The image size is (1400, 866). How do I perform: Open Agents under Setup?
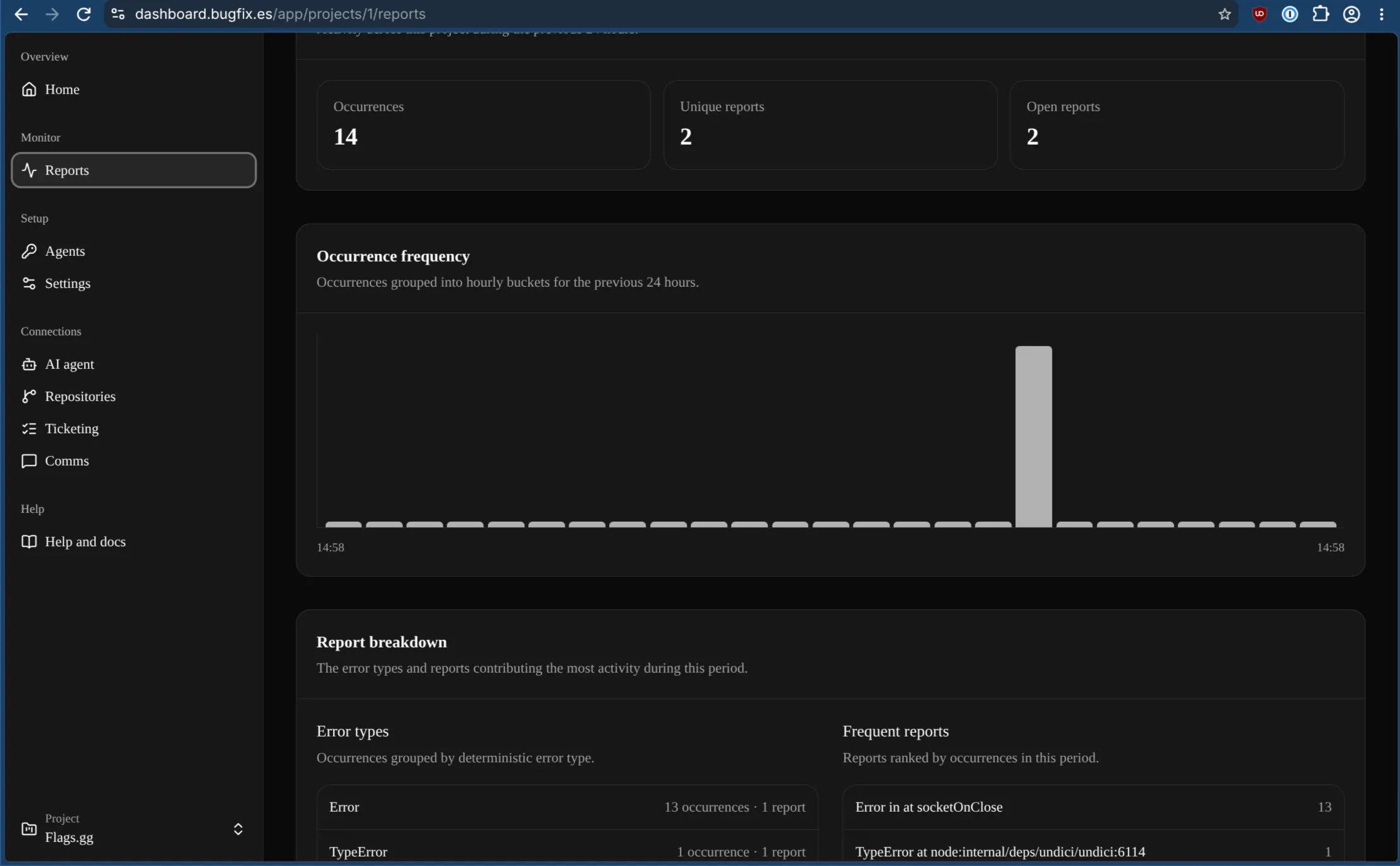tap(134, 251)
